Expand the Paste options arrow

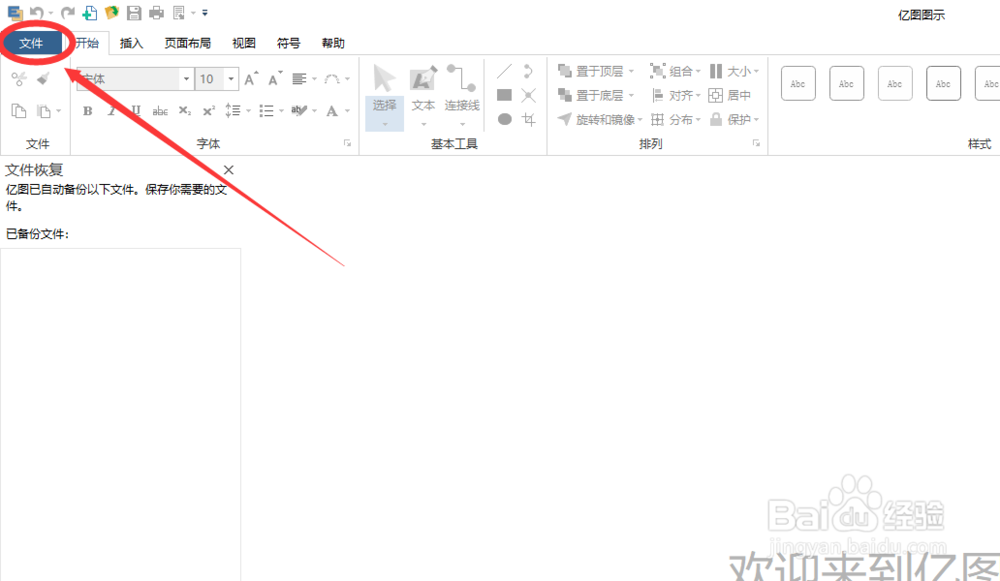click(58, 112)
